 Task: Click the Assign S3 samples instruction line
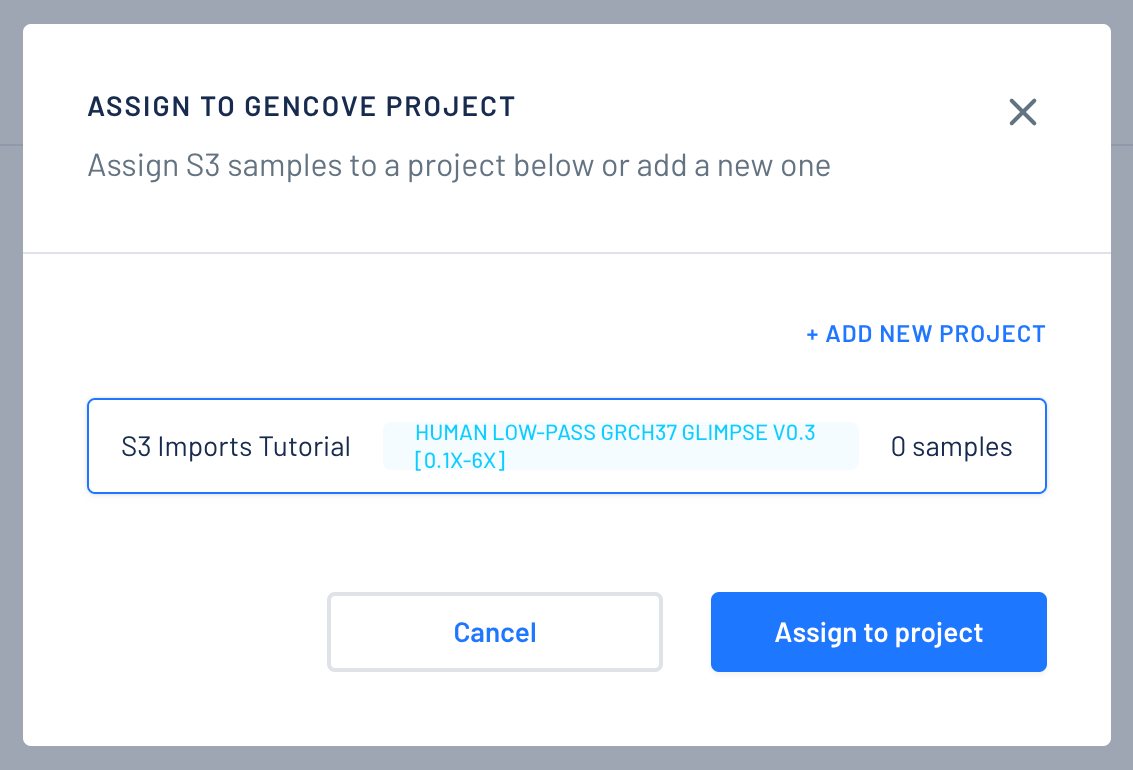pyautogui.click(x=459, y=165)
